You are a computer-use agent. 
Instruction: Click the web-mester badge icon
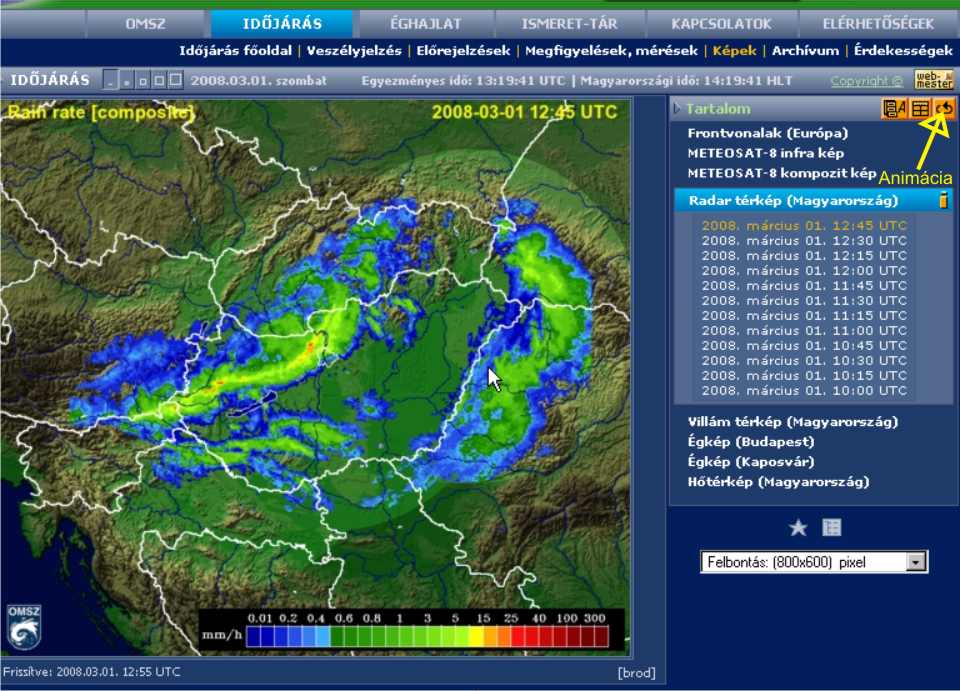click(x=934, y=80)
